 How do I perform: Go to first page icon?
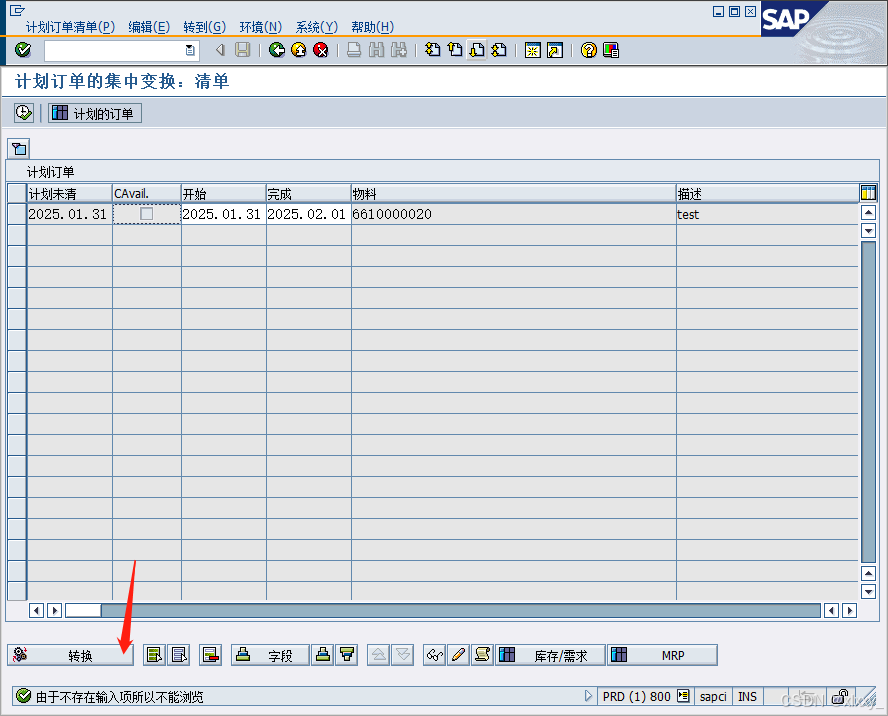[x=433, y=50]
